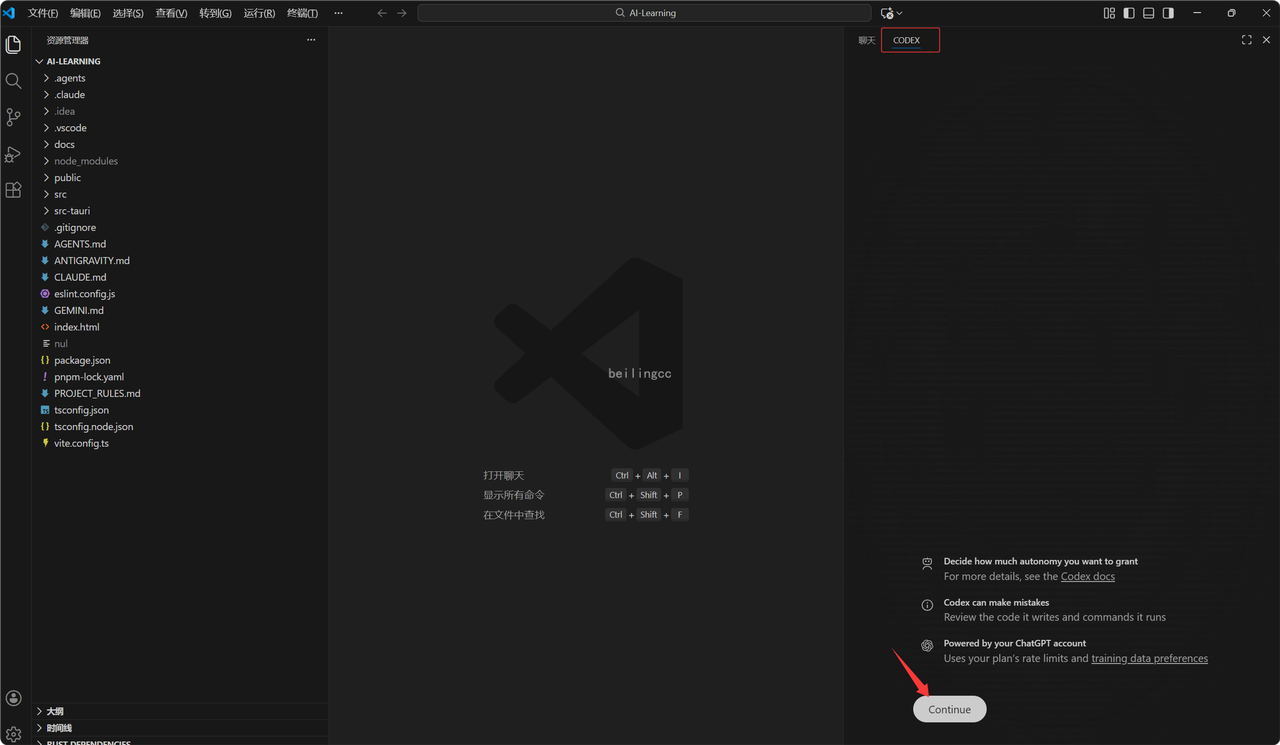The image size is (1280, 745).
Task: Open the Copilot dropdown arrow in title bar
Action: [x=899, y=13]
